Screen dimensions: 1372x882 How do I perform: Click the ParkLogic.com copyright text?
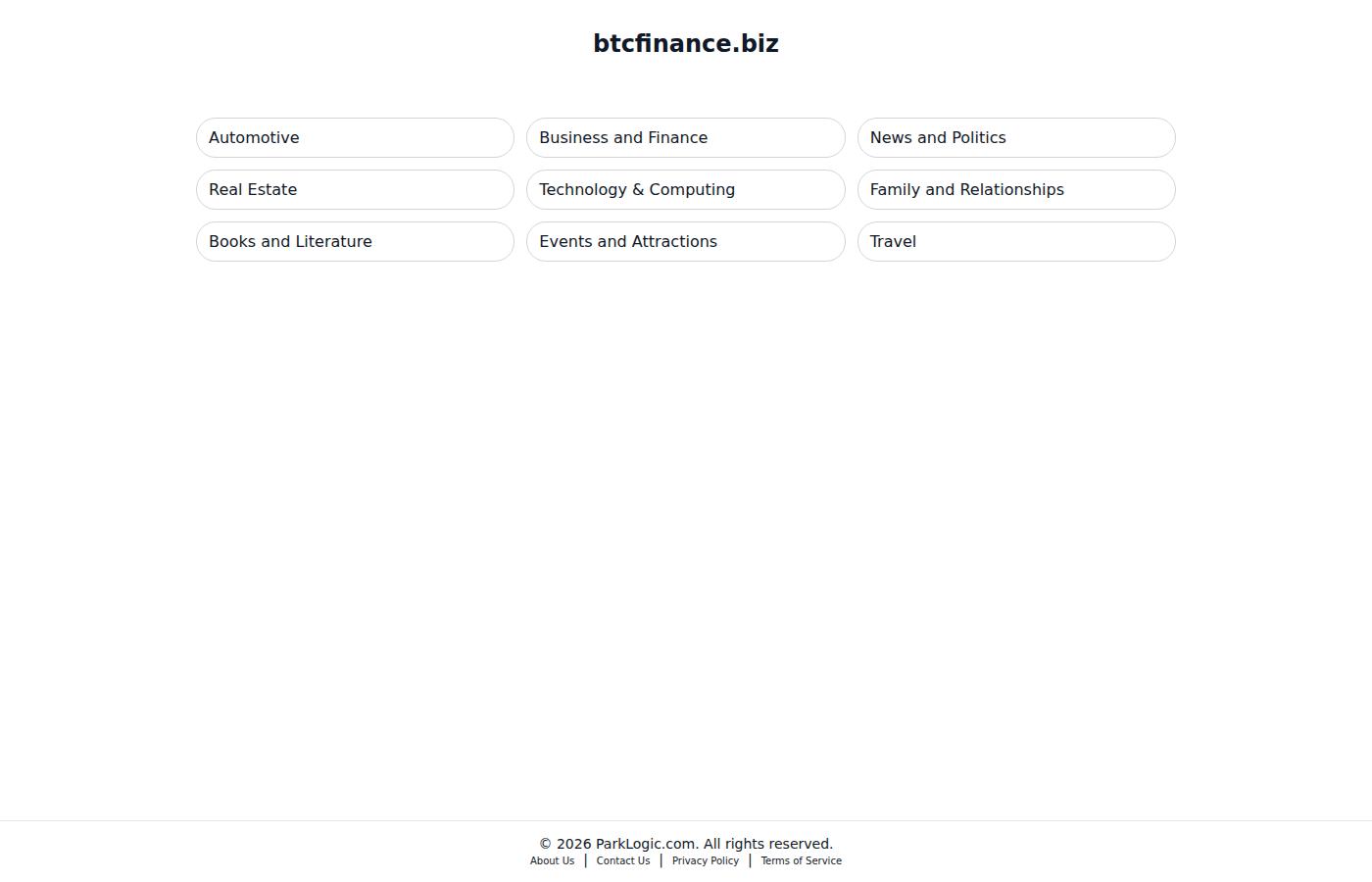686,844
